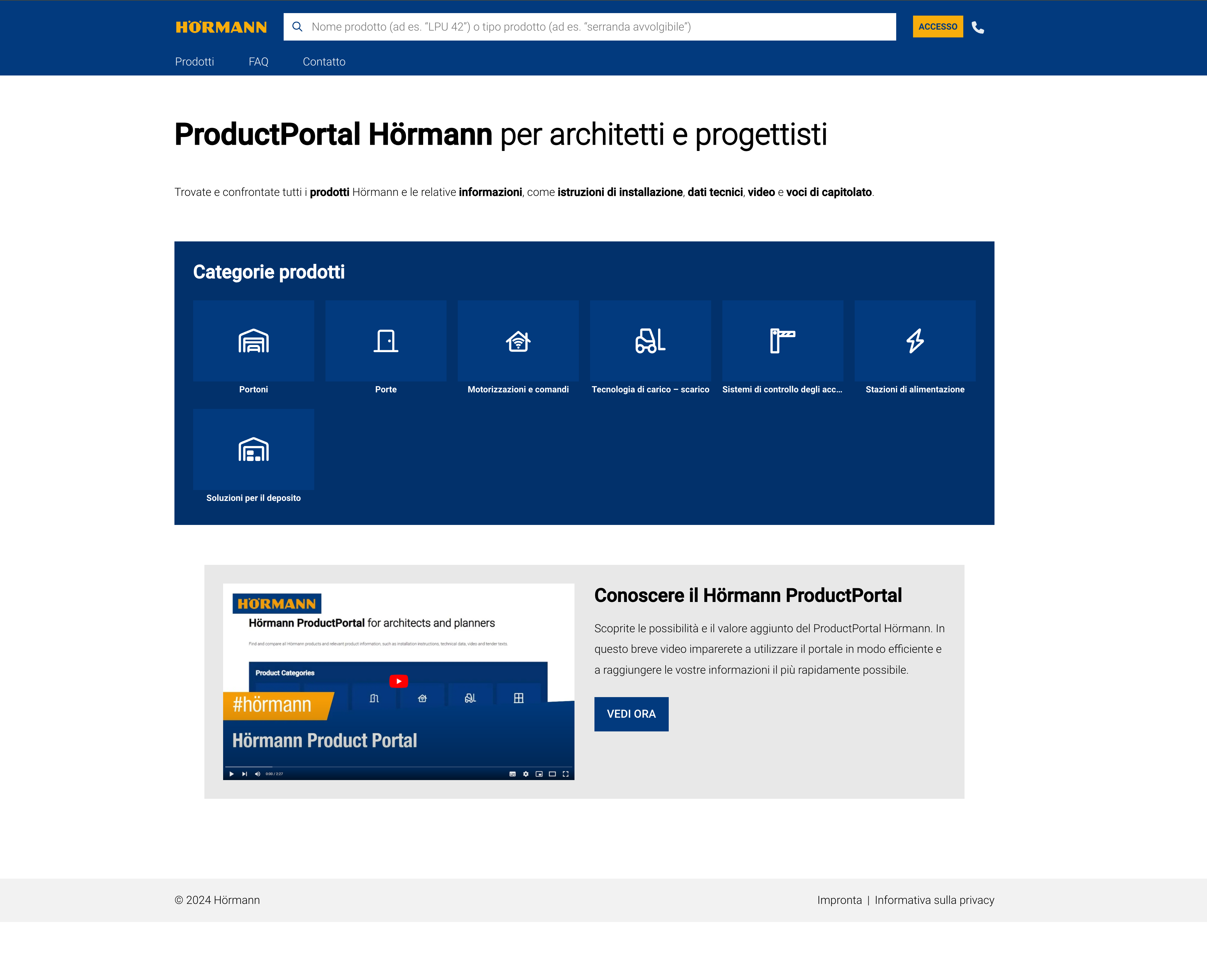Click the "Soluzioni per il deposito" label
The height and width of the screenshot is (980, 1207).
[x=254, y=498]
